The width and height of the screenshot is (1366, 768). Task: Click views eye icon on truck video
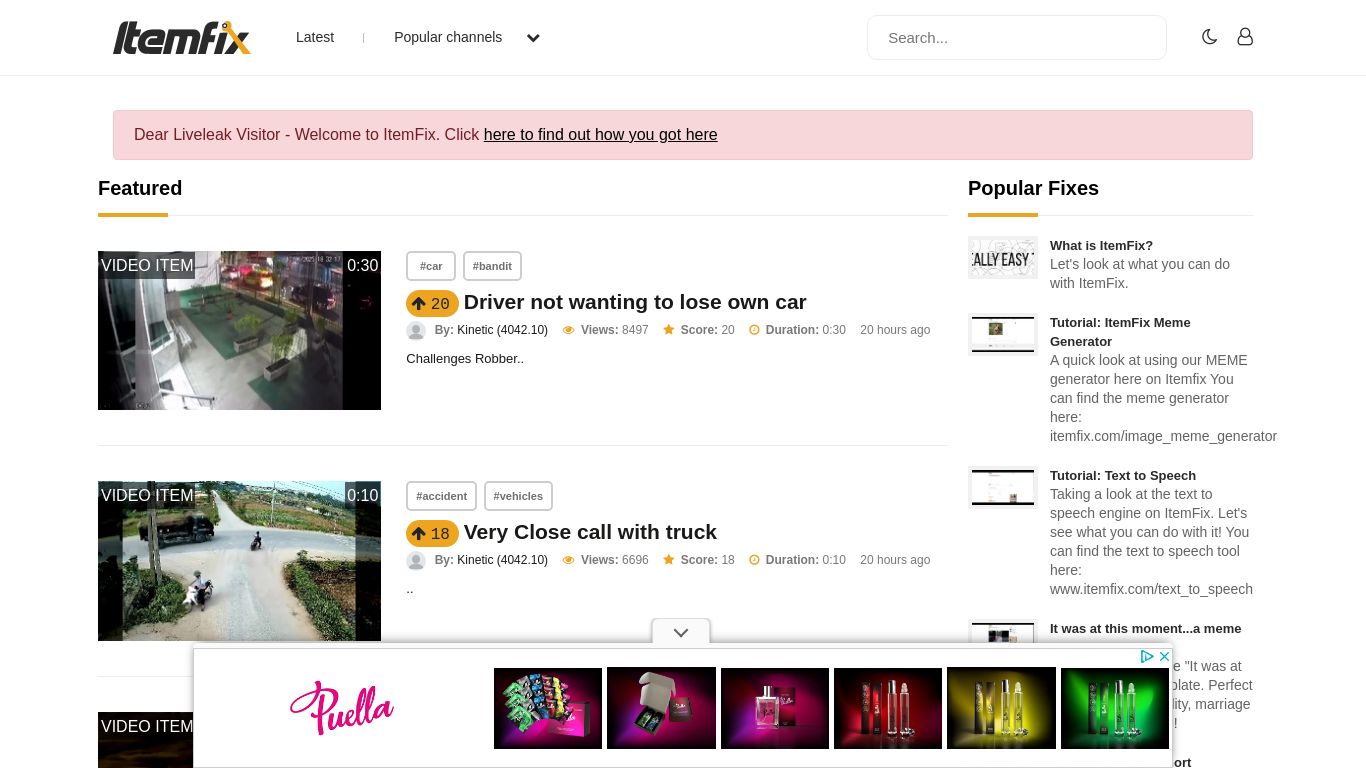pos(568,560)
